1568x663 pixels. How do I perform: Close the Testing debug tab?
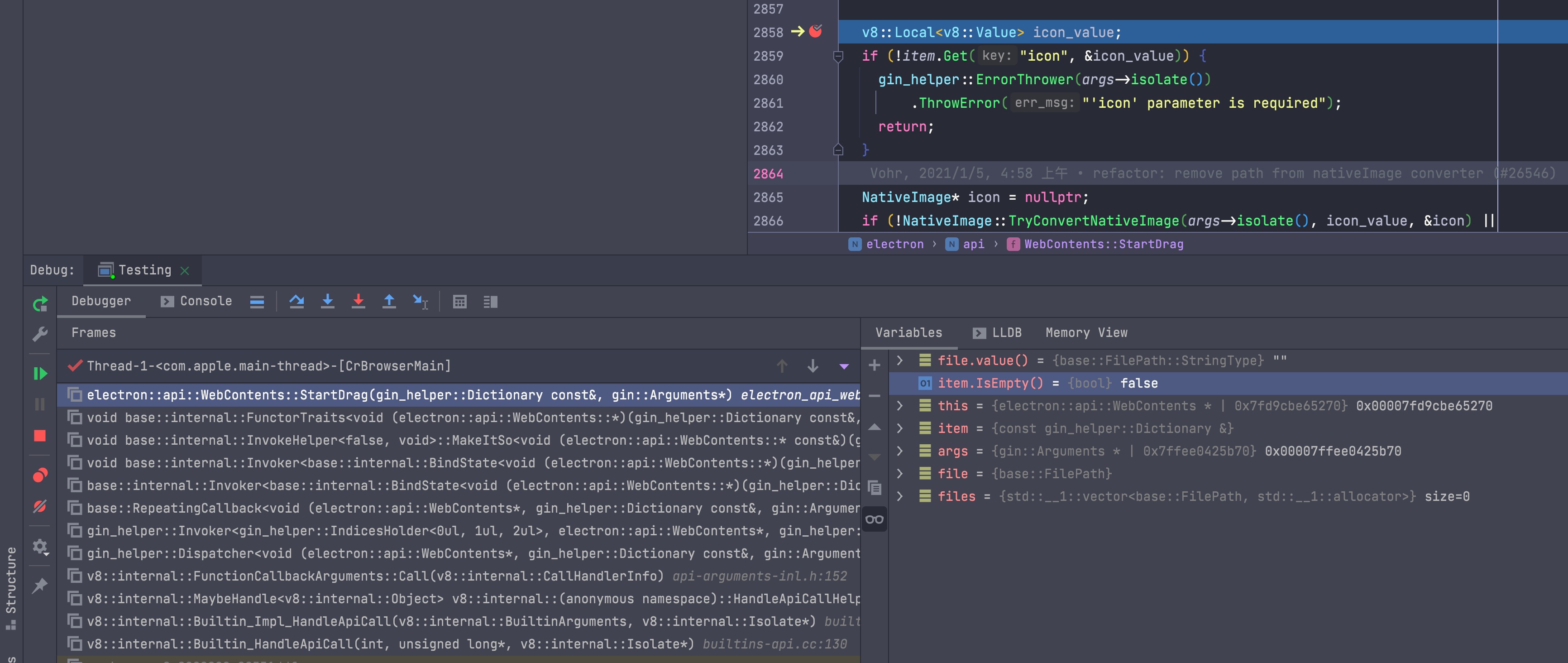[x=185, y=270]
